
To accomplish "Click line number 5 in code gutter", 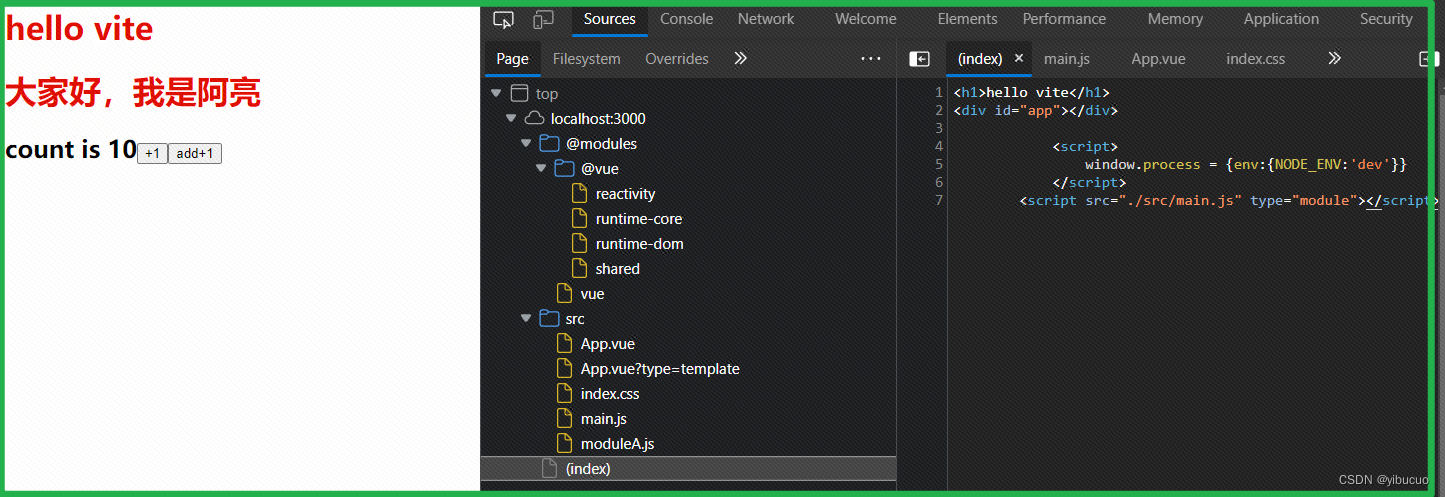I will click(x=938, y=164).
